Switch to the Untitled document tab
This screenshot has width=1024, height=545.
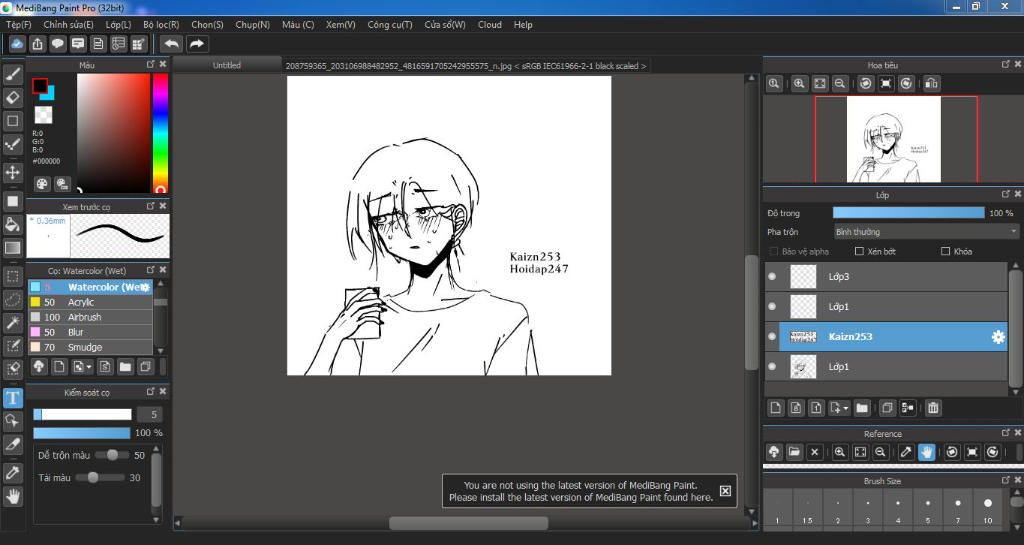(227, 65)
